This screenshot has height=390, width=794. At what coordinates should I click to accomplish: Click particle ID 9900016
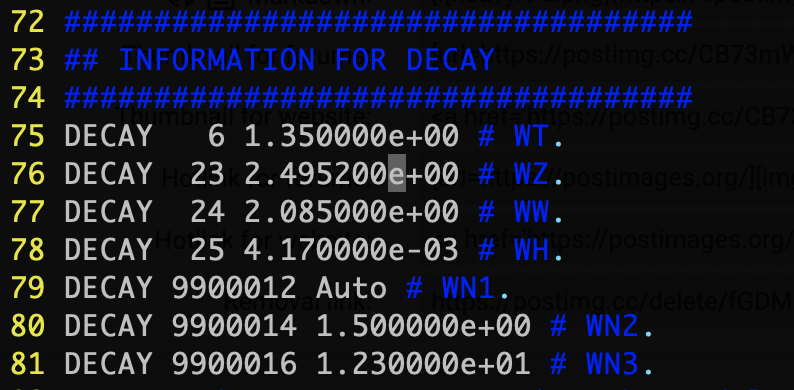click(x=234, y=363)
